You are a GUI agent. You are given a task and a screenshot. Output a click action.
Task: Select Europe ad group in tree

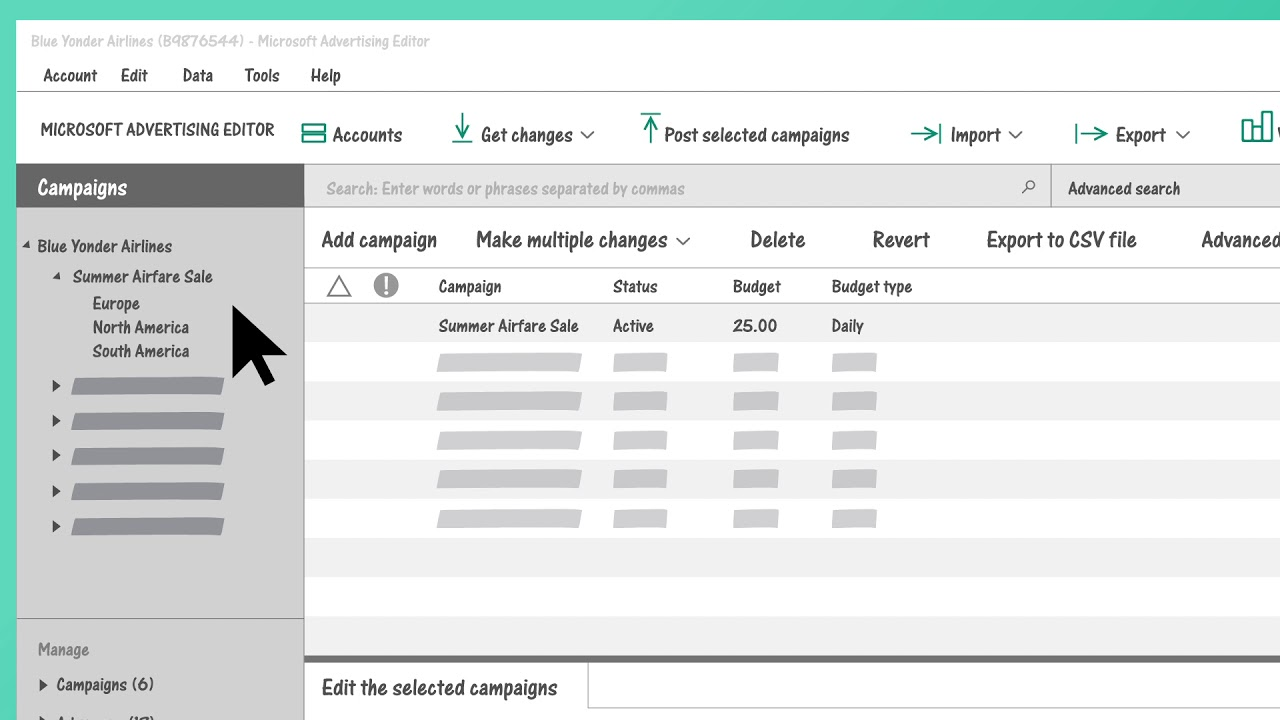(x=116, y=303)
